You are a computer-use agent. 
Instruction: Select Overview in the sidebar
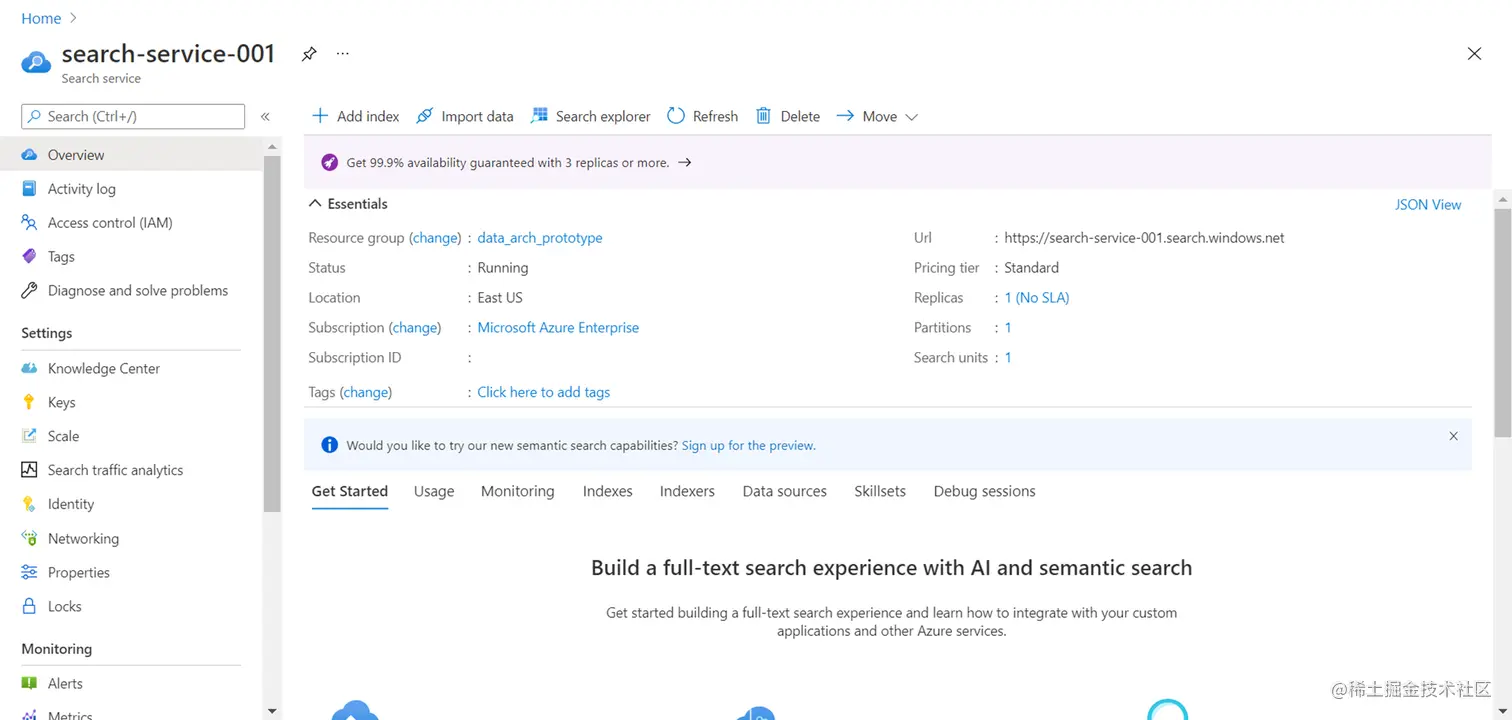tap(131, 154)
